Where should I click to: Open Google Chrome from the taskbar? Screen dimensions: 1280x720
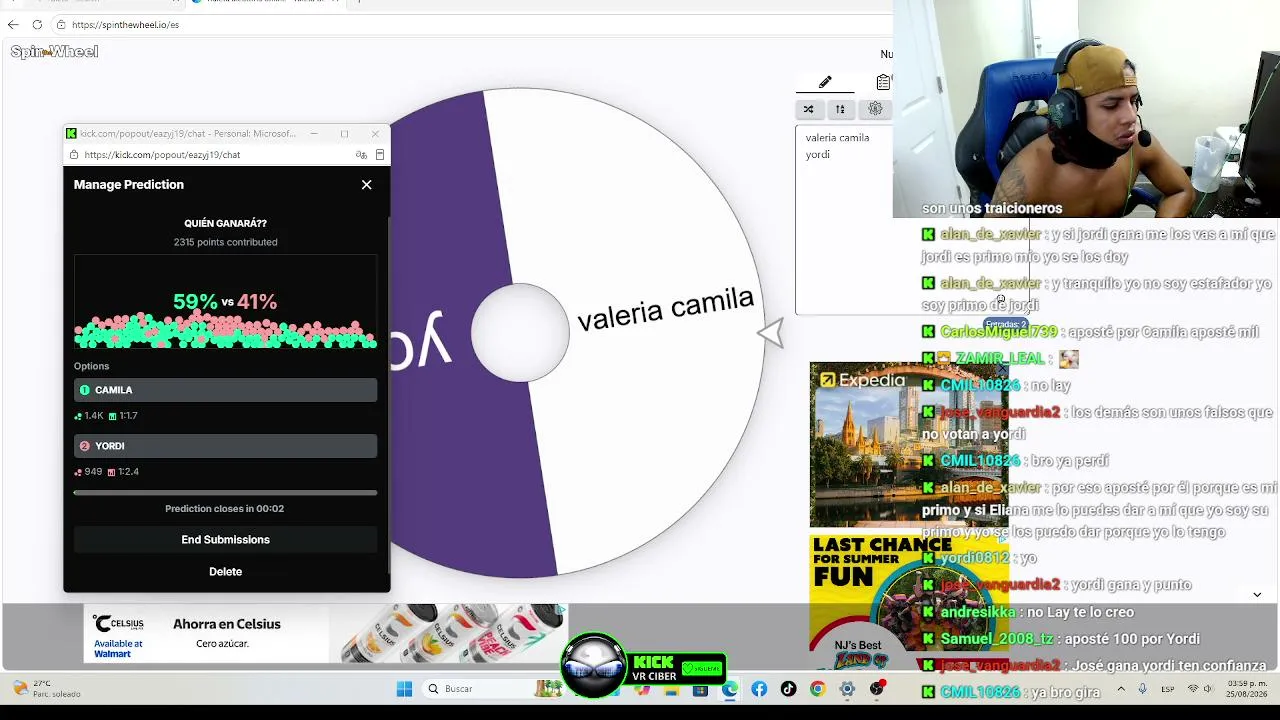coord(818,689)
